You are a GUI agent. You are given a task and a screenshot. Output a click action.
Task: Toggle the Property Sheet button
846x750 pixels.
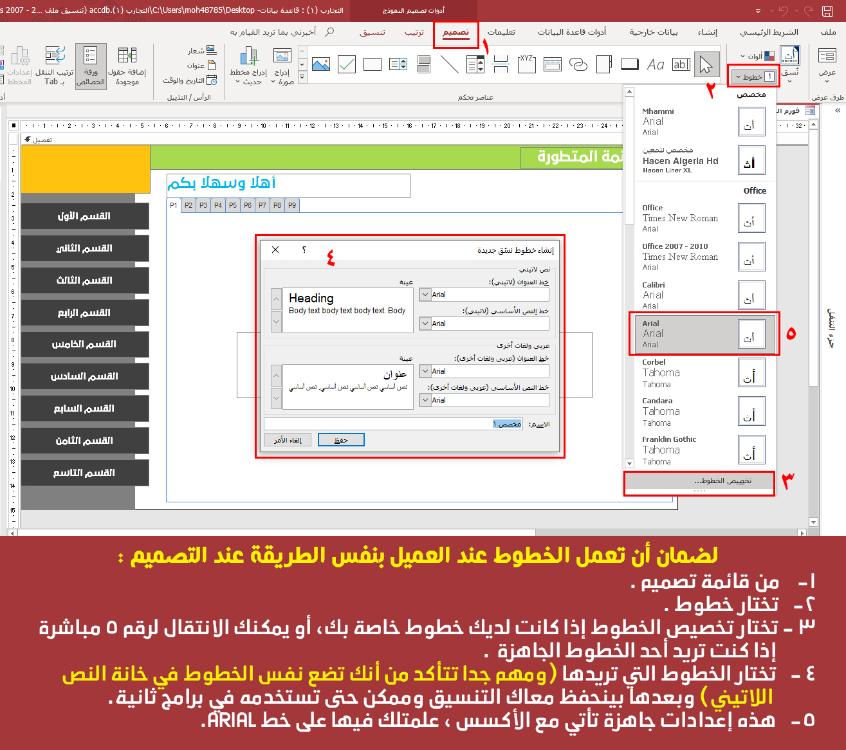click(90, 66)
